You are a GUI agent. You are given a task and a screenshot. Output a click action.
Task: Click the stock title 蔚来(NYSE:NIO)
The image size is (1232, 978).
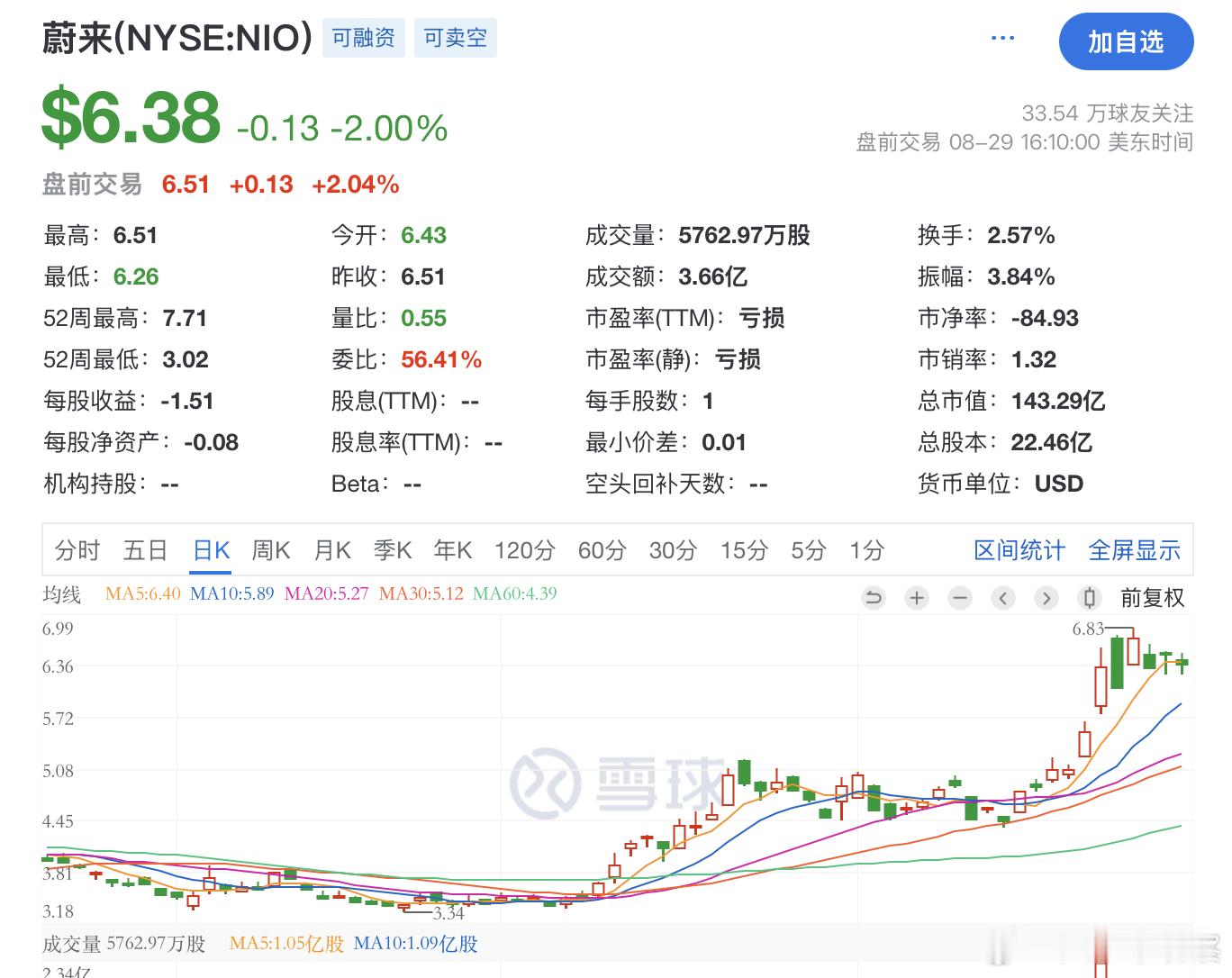click(x=177, y=38)
